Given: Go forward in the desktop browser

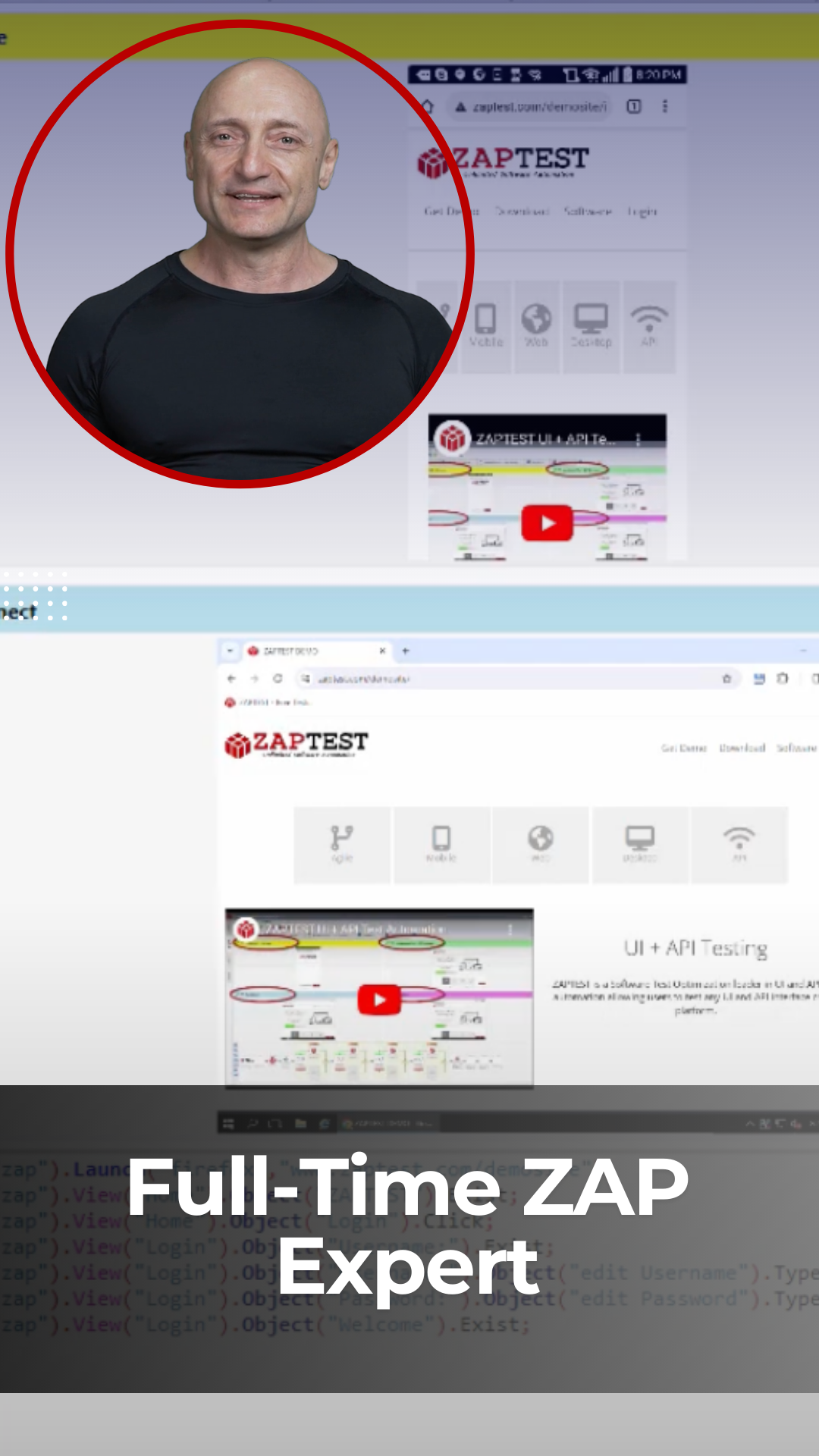Looking at the screenshot, I should coord(254,679).
